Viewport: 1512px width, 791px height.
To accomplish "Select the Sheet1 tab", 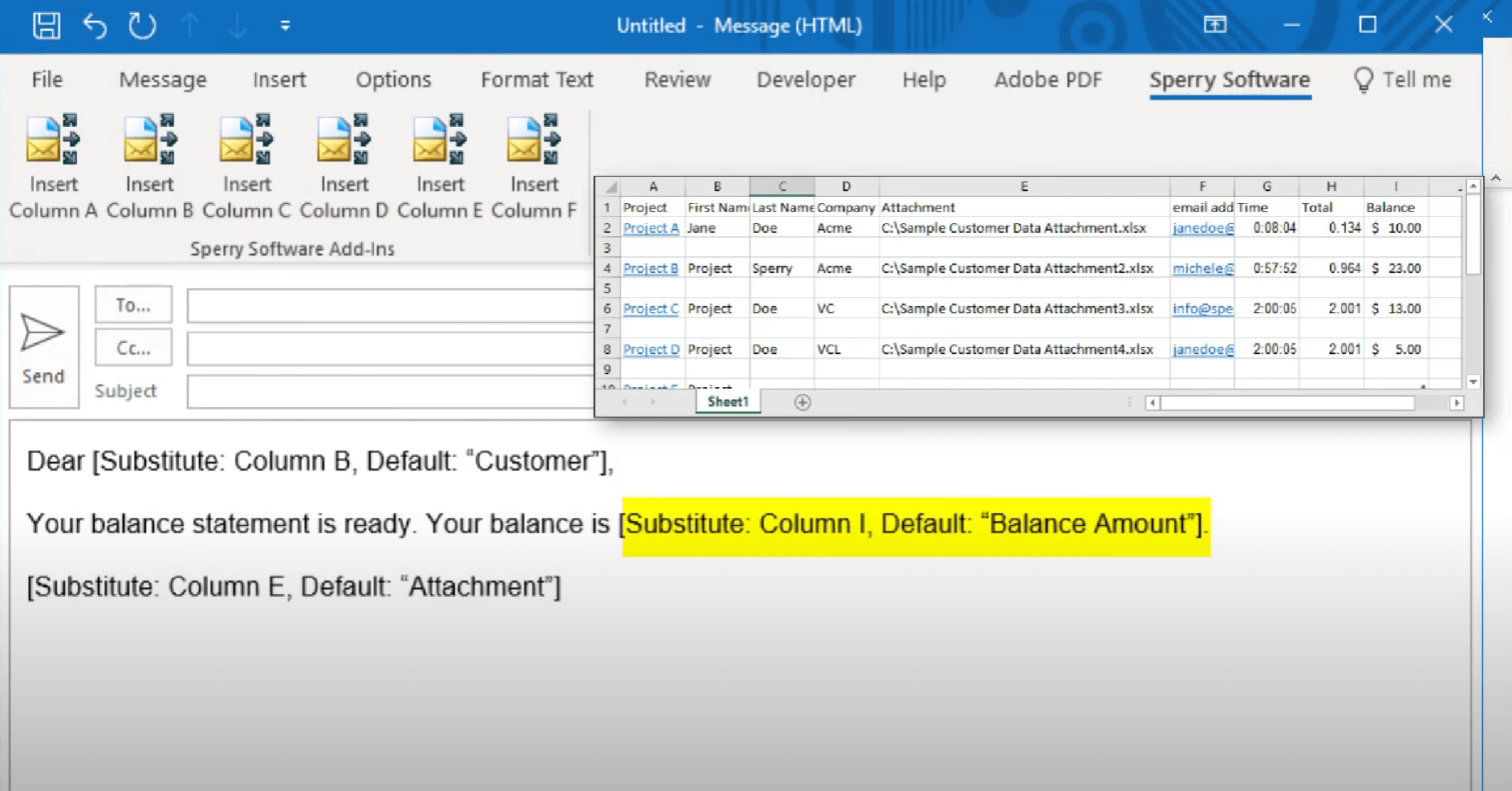I will click(x=727, y=402).
